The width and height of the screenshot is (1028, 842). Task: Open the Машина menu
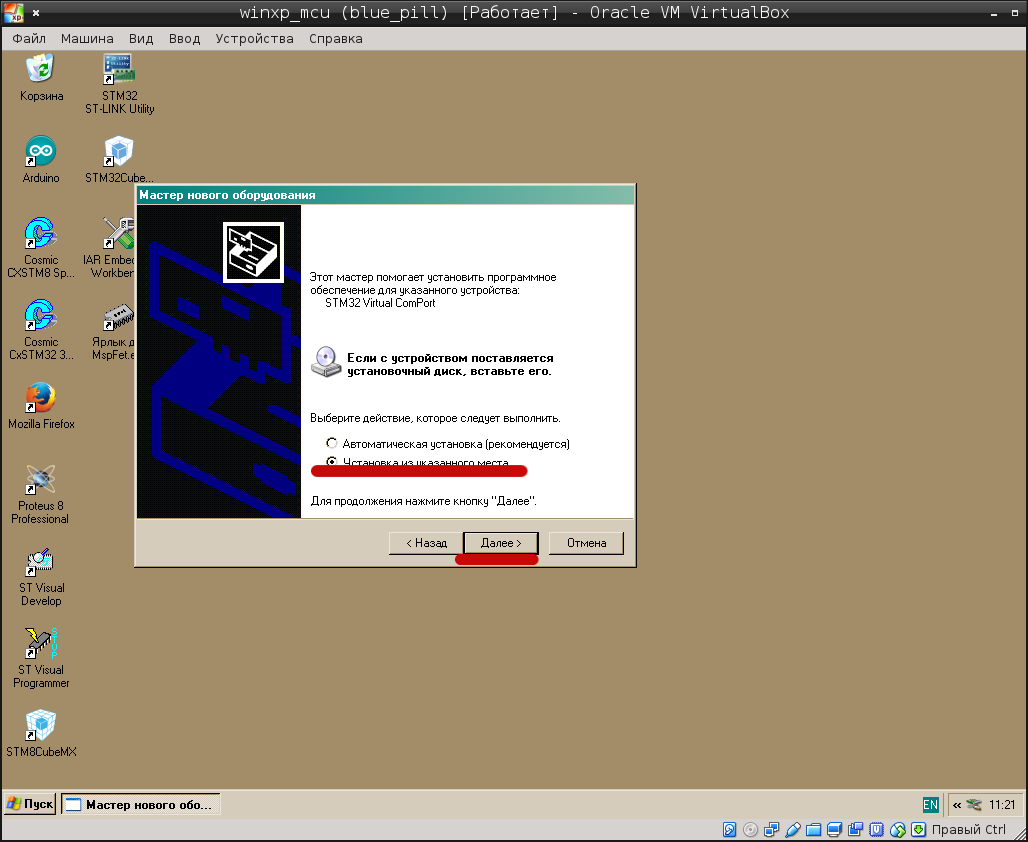click(87, 39)
